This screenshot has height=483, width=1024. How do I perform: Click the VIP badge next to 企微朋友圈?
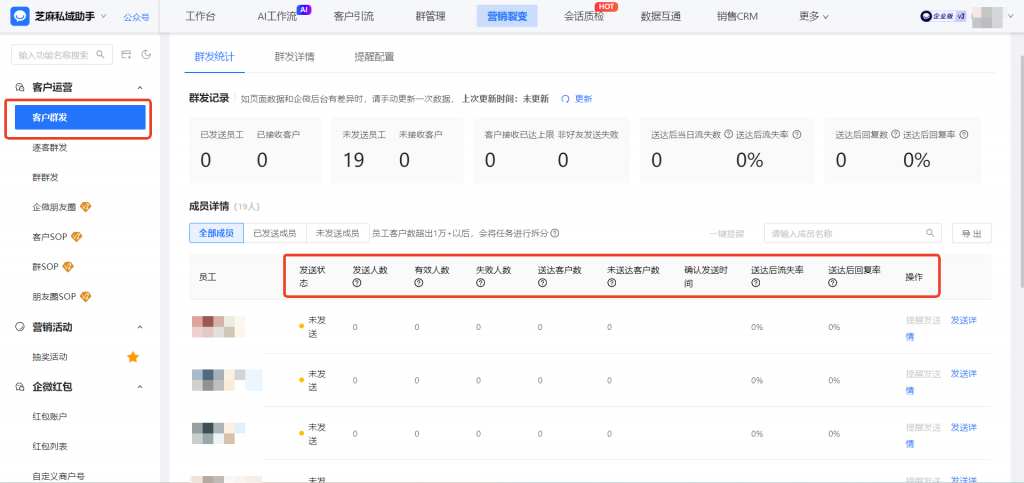click(x=86, y=207)
